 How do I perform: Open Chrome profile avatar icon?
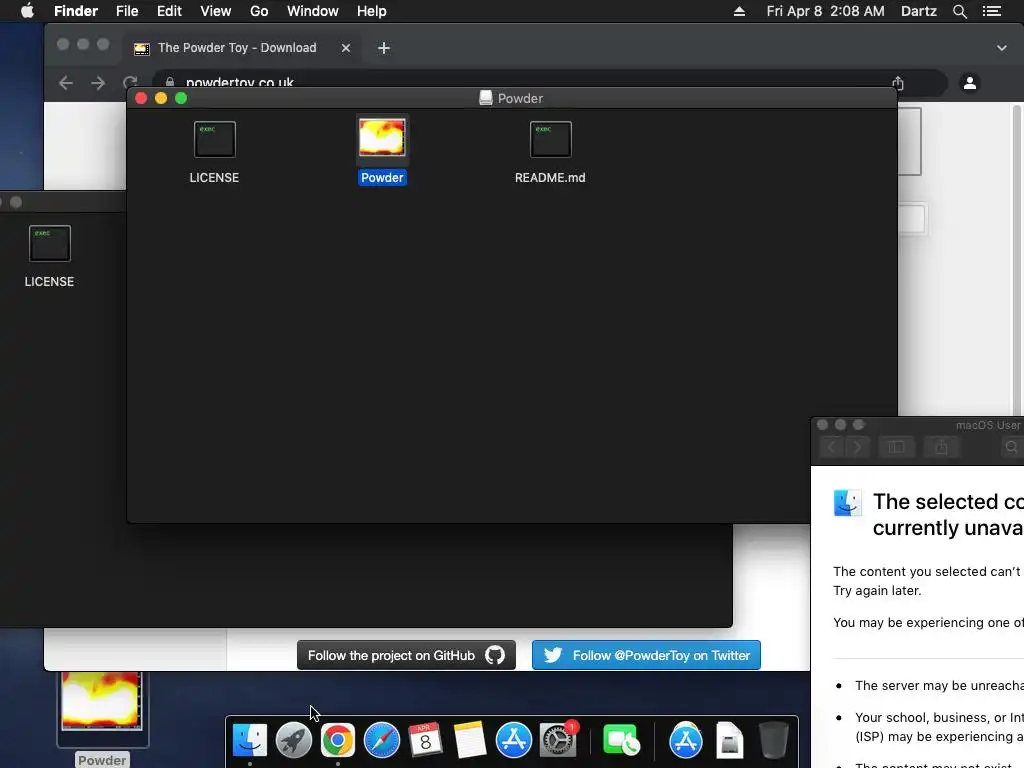(970, 83)
